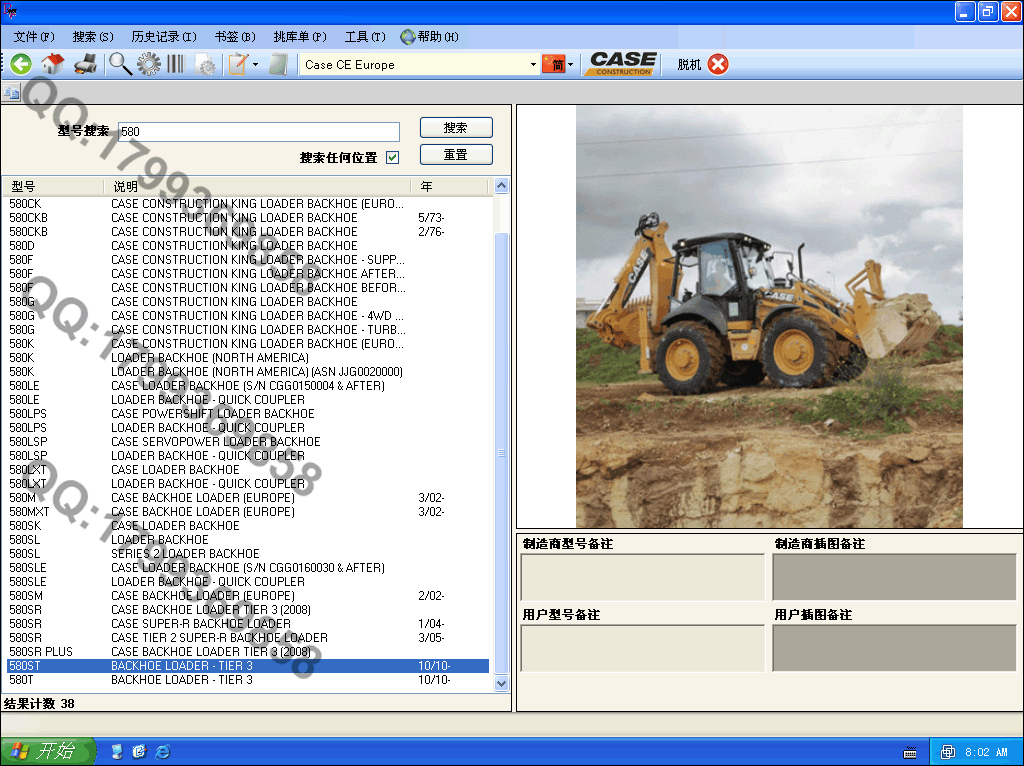Viewport: 1024px width, 766px height.
Task: Click the CASE Construction logo
Action: (x=621, y=64)
